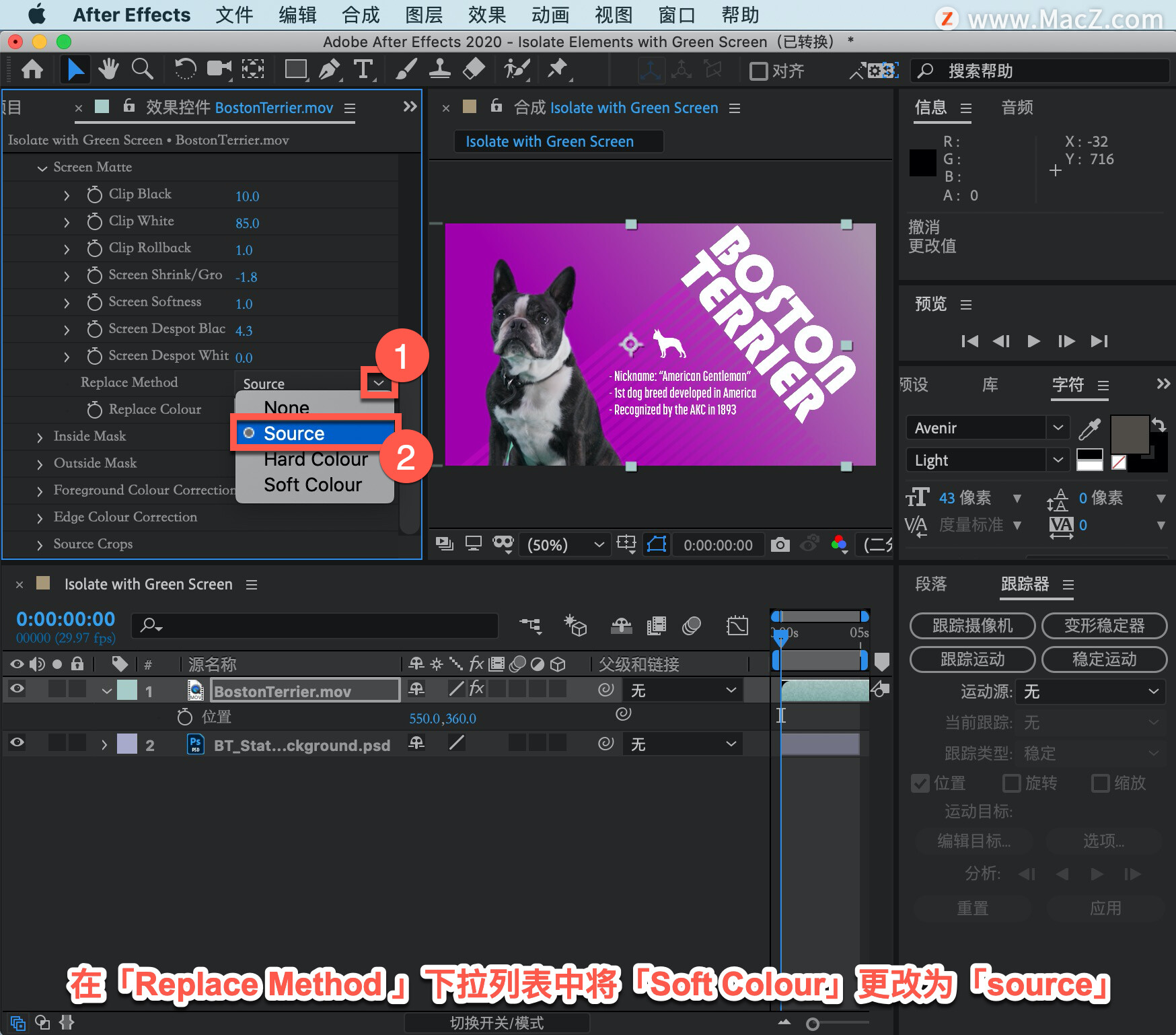1176x1035 pixels.
Task: Open the channel RGB display icon
Action: [x=839, y=544]
